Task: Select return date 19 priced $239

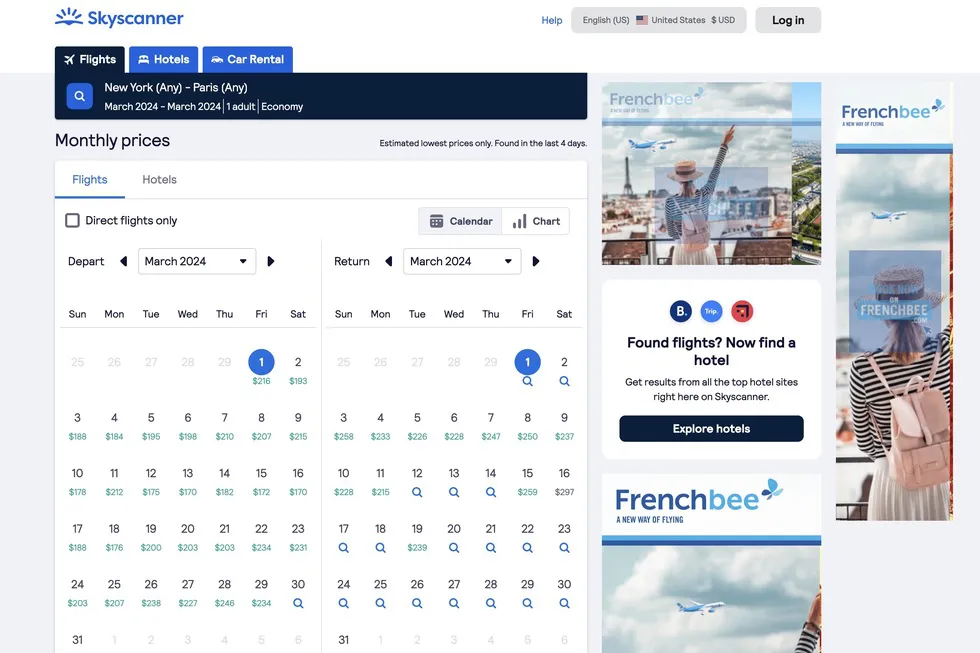Action: (x=417, y=537)
